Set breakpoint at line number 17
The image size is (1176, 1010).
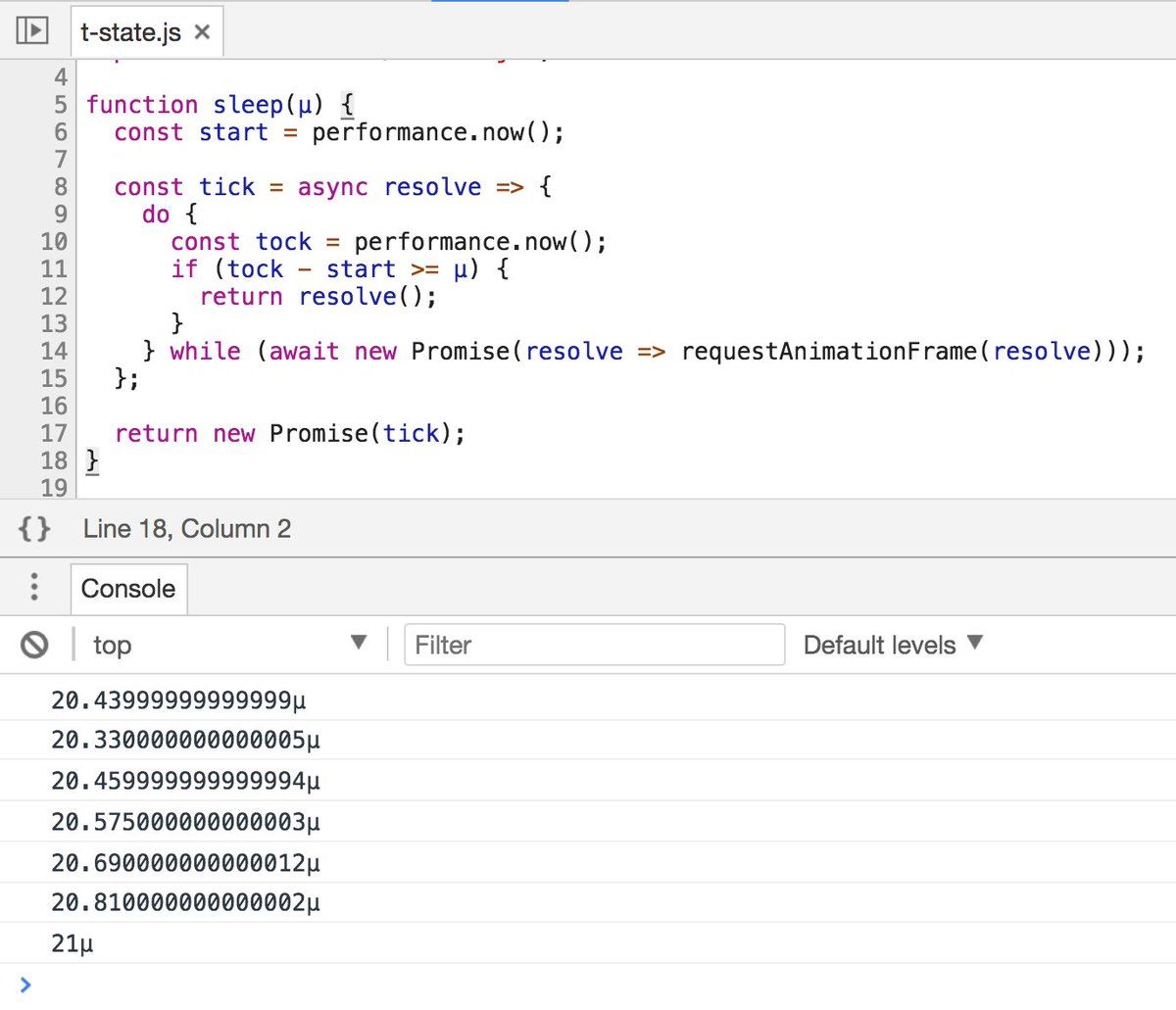tap(54, 434)
